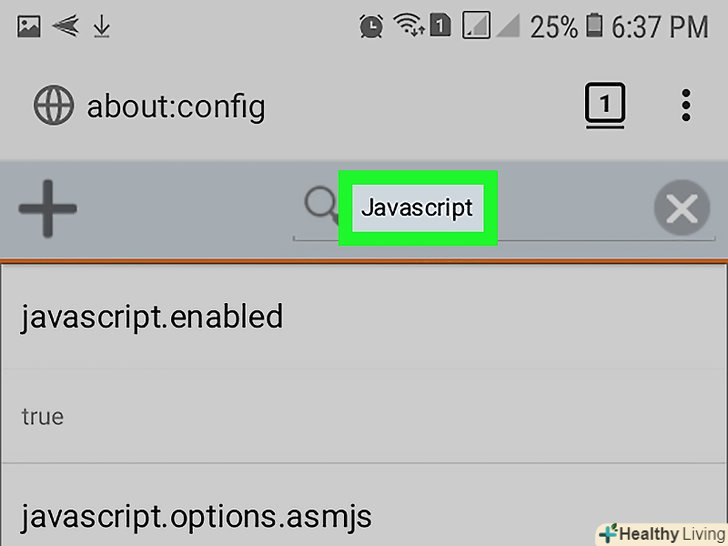Tap the plus add preference icon
This screenshot has height=546, width=728.
click(x=47, y=208)
